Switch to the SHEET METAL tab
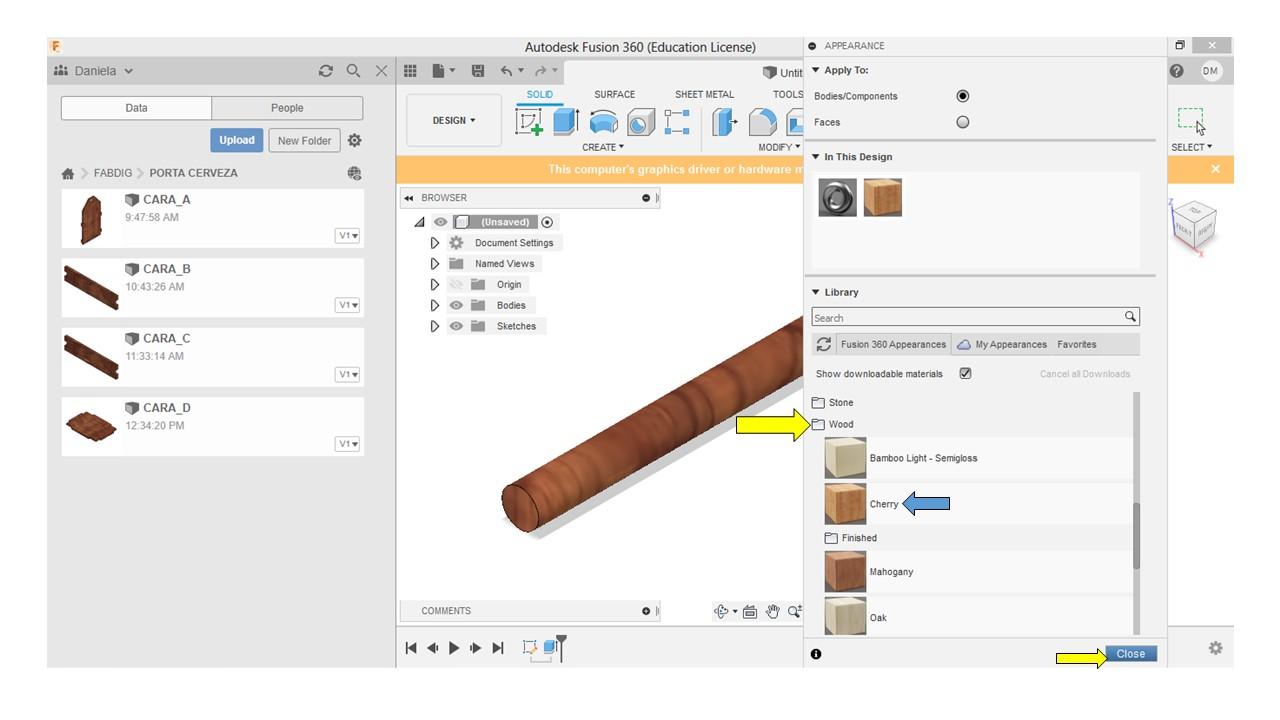1280x720 pixels. pyautogui.click(x=704, y=95)
